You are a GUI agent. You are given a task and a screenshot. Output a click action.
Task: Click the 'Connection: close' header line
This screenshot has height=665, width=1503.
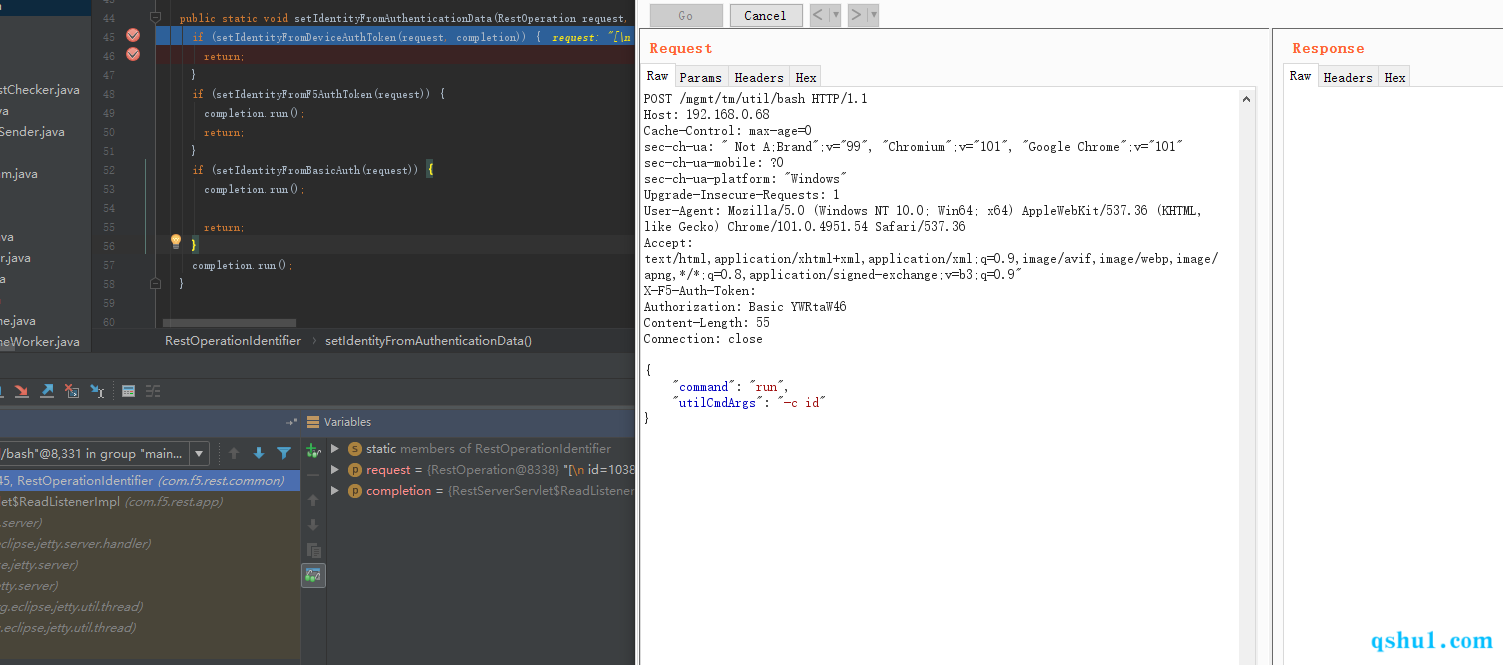(x=703, y=339)
